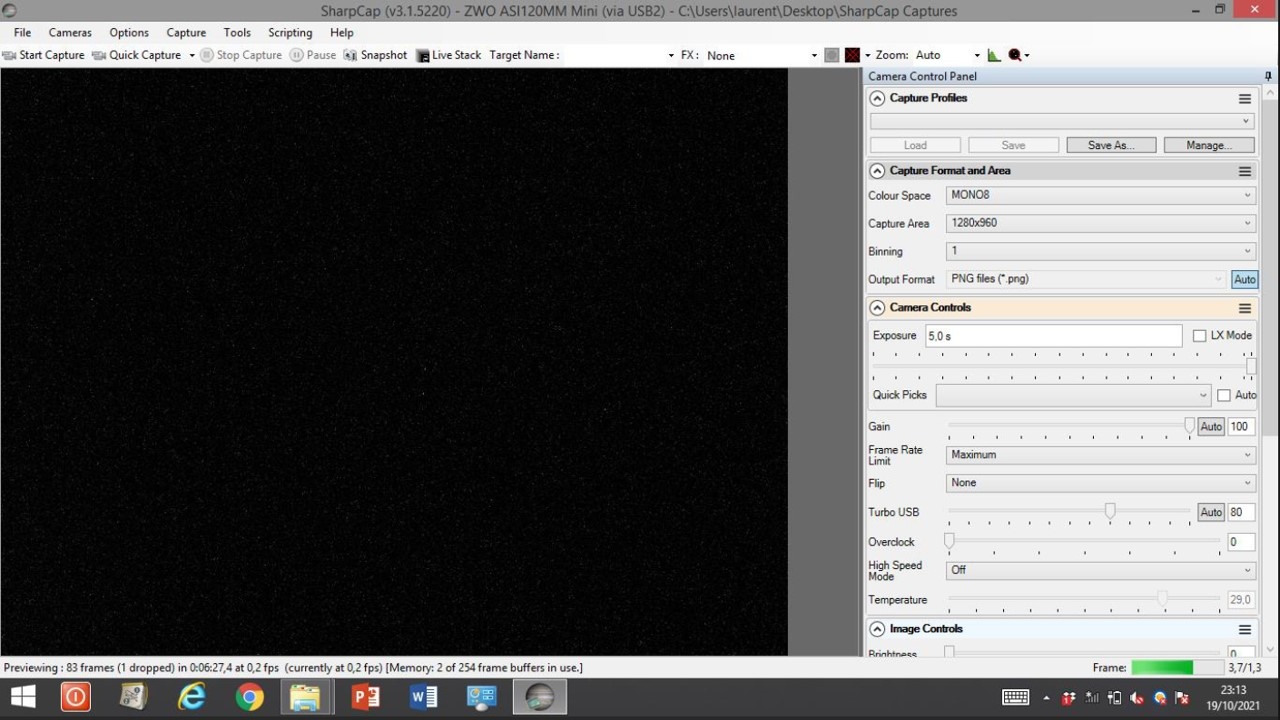Open the Binning dropdown
The image size is (1280, 720).
(x=1100, y=251)
